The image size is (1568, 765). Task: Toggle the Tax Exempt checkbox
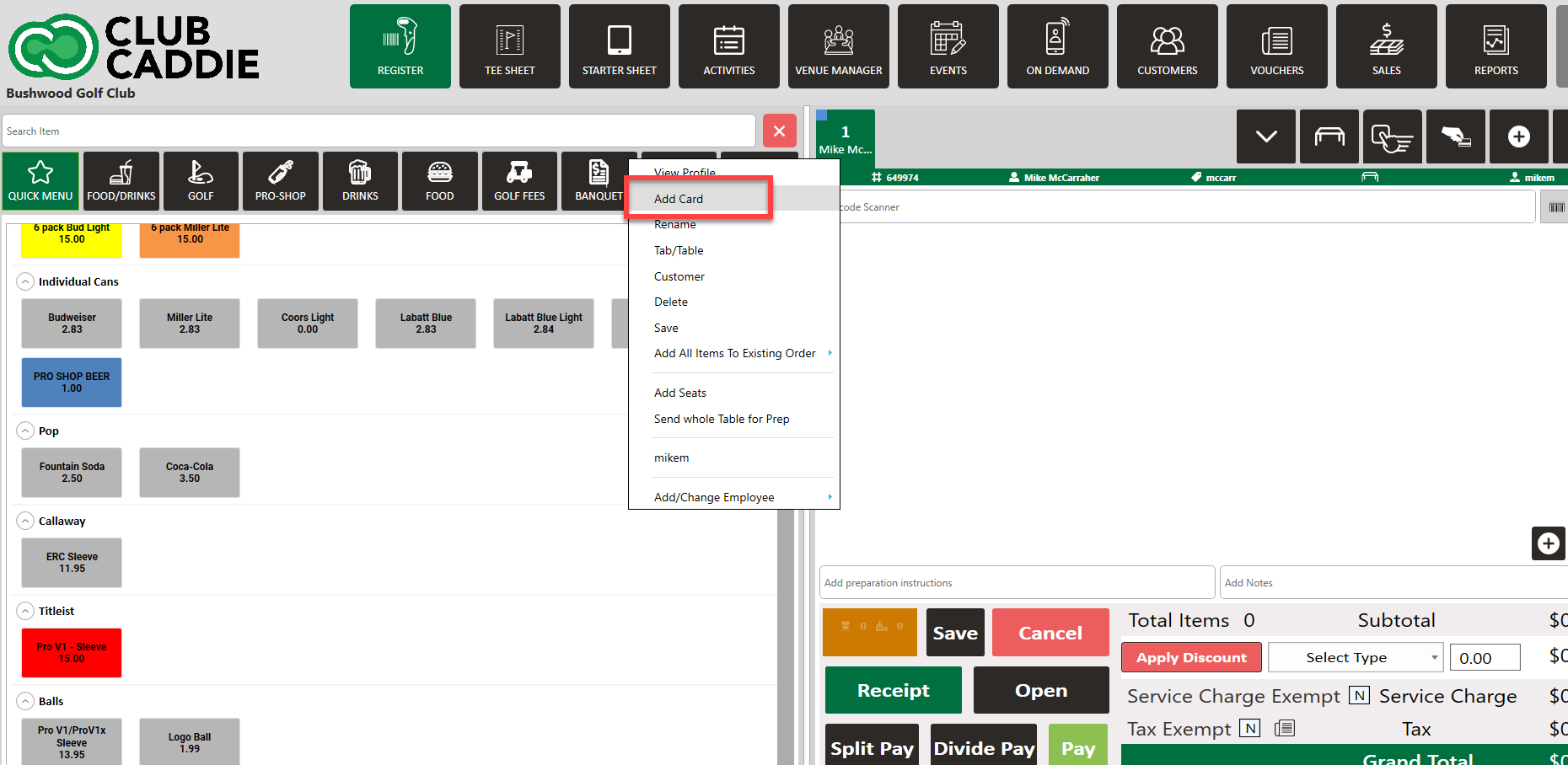click(x=1249, y=729)
